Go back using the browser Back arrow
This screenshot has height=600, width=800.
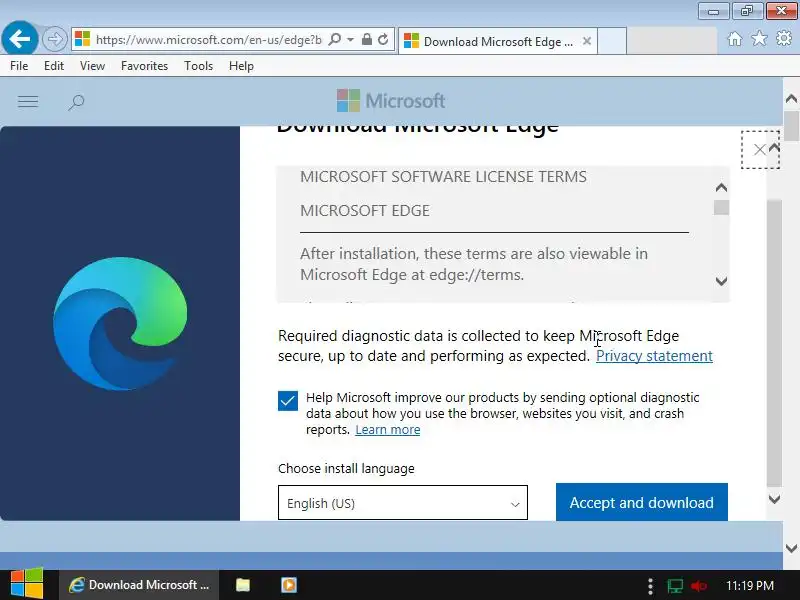click(19, 39)
